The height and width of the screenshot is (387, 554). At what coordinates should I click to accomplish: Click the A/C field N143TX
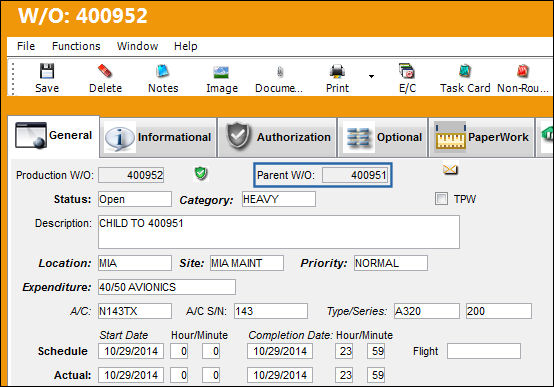coord(135,311)
